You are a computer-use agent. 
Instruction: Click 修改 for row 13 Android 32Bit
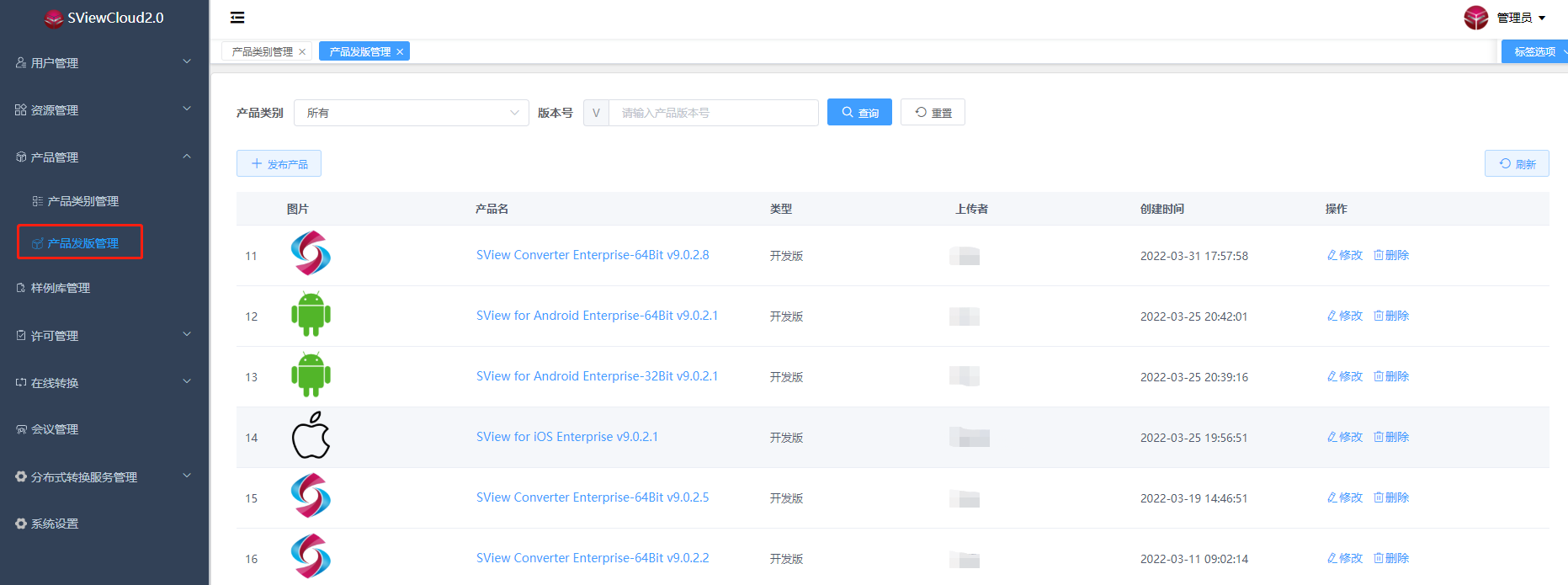1344,376
